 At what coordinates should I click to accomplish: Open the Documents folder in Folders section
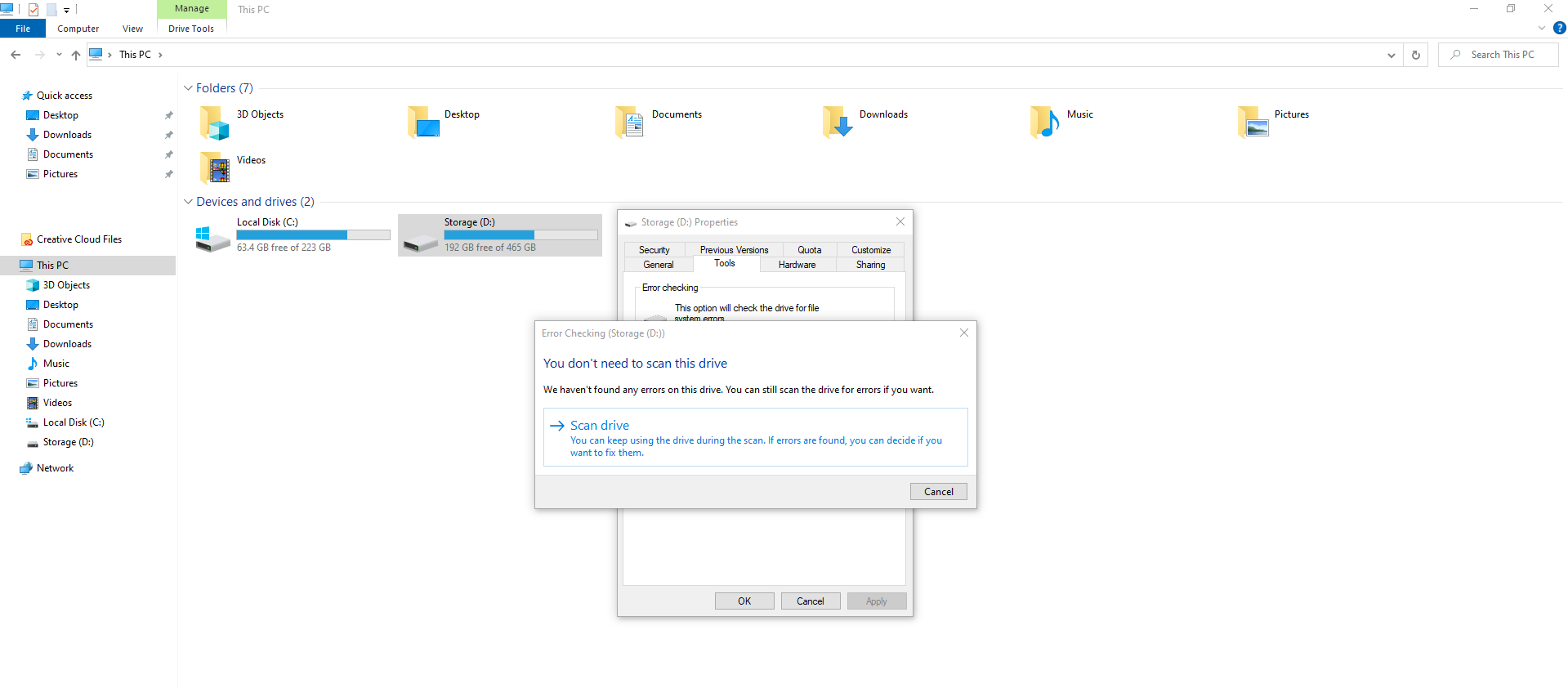[630, 123]
